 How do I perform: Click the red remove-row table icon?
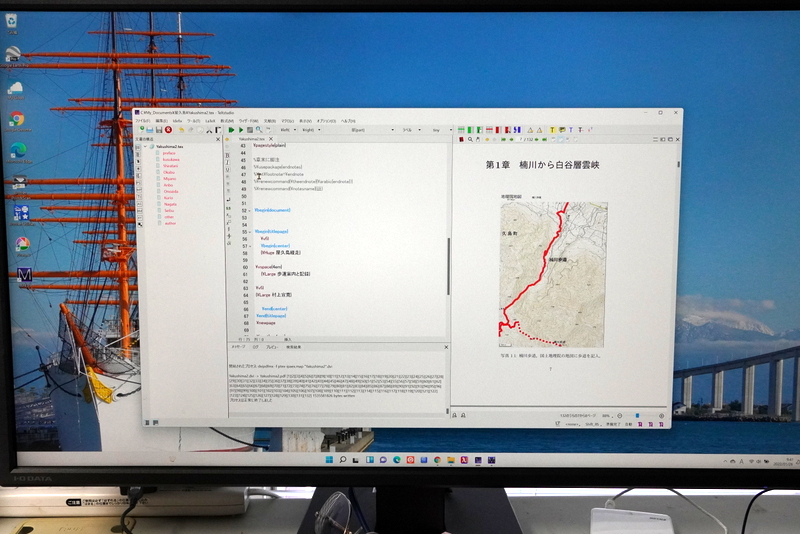489,130
